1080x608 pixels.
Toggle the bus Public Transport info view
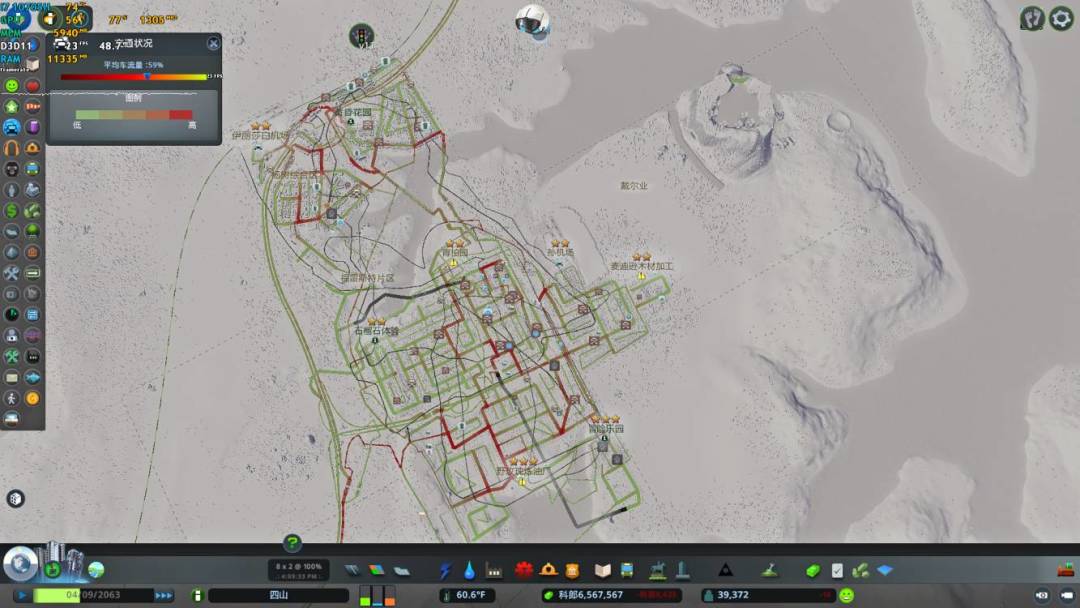(32, 169)
